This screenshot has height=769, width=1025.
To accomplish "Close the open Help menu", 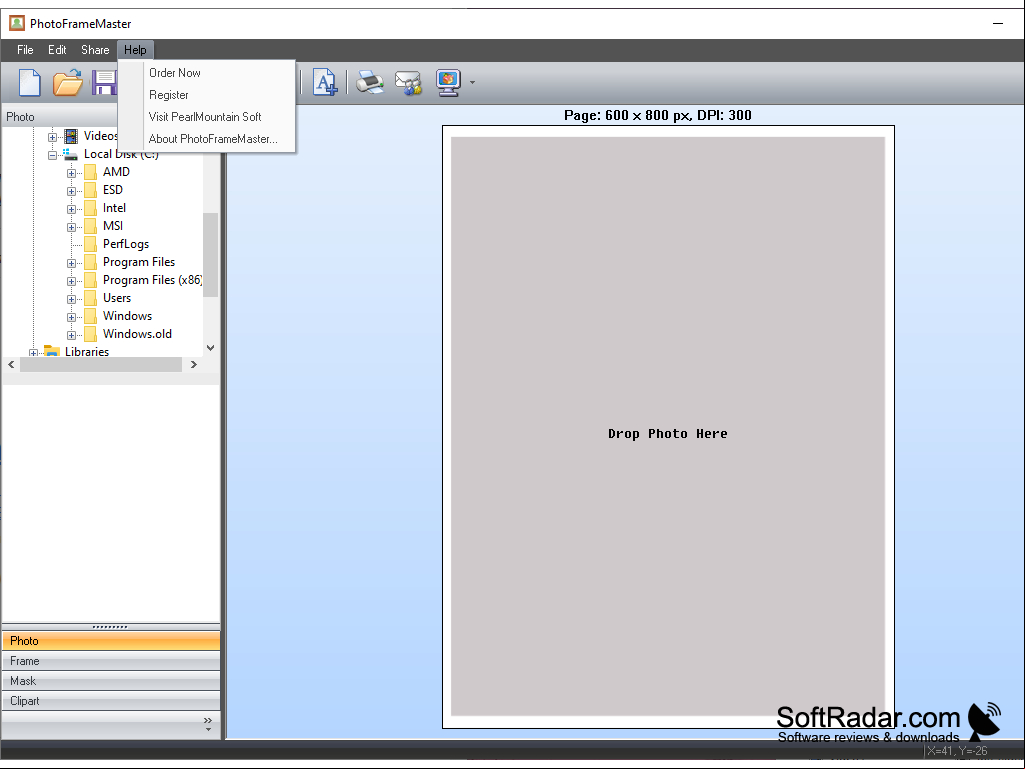I will (x=135, y=50).
